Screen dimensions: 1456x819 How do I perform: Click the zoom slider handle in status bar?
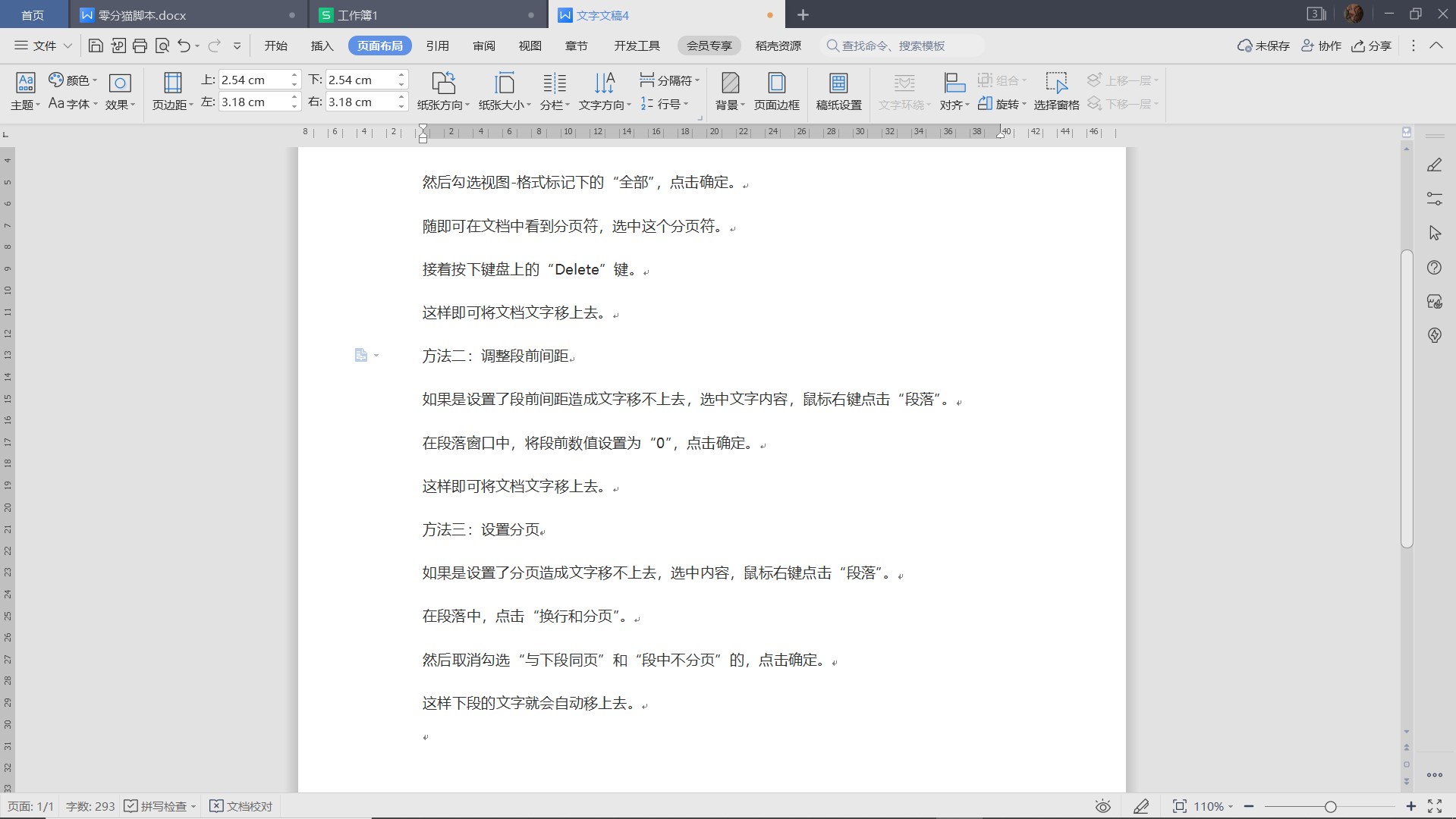tap(1330, 806)
